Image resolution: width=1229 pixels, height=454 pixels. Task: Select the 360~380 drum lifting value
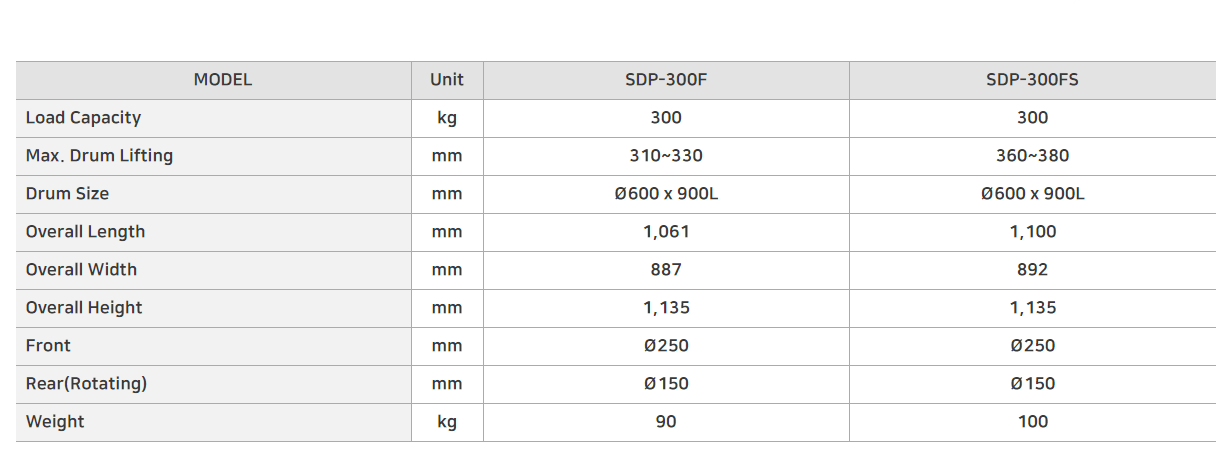[1032, 156]
